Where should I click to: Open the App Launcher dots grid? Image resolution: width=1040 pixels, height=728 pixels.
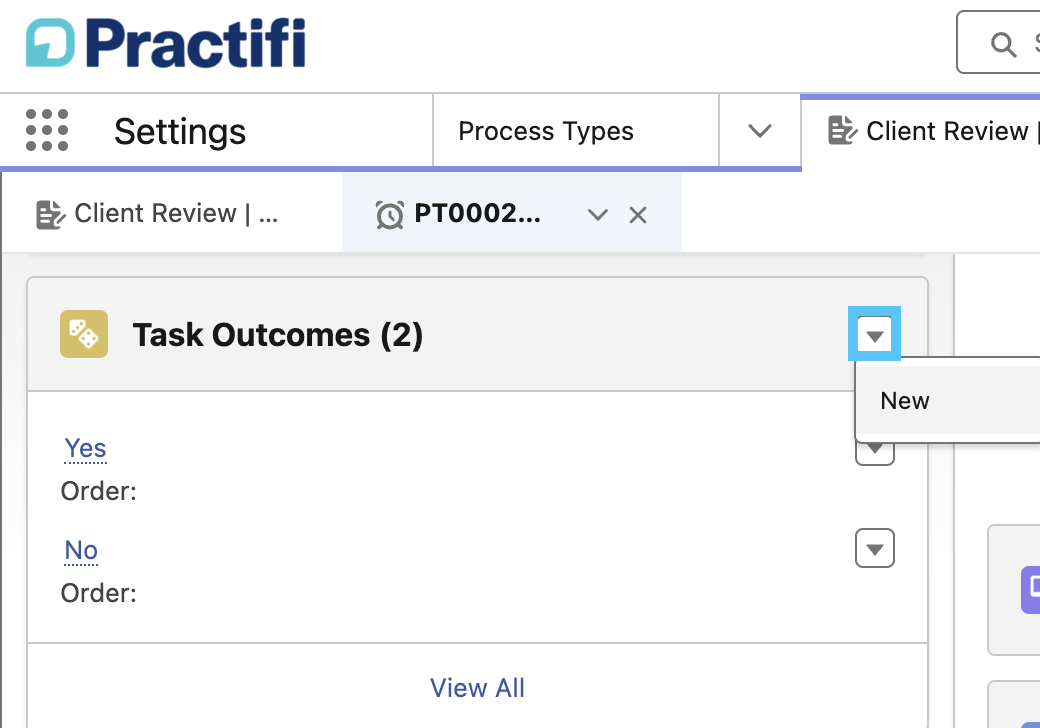46,130
